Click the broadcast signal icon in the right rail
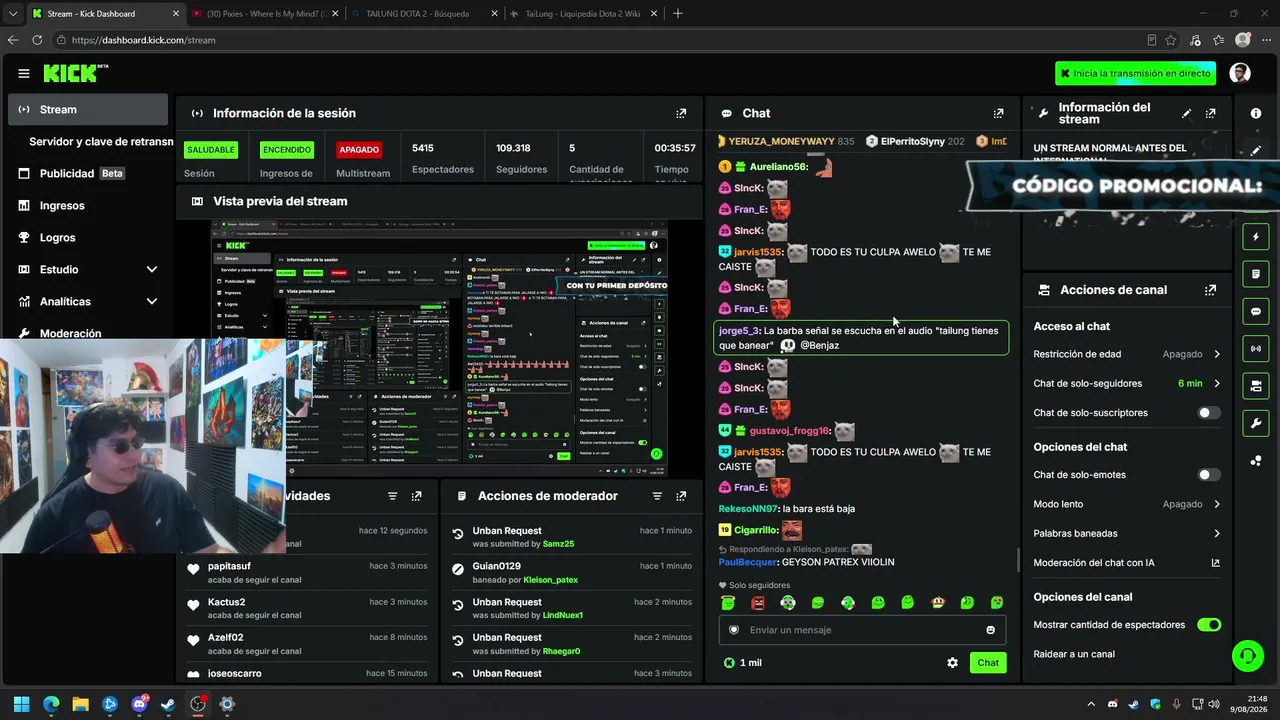This screenshot has width=1280, height=720. point(1256,348)
